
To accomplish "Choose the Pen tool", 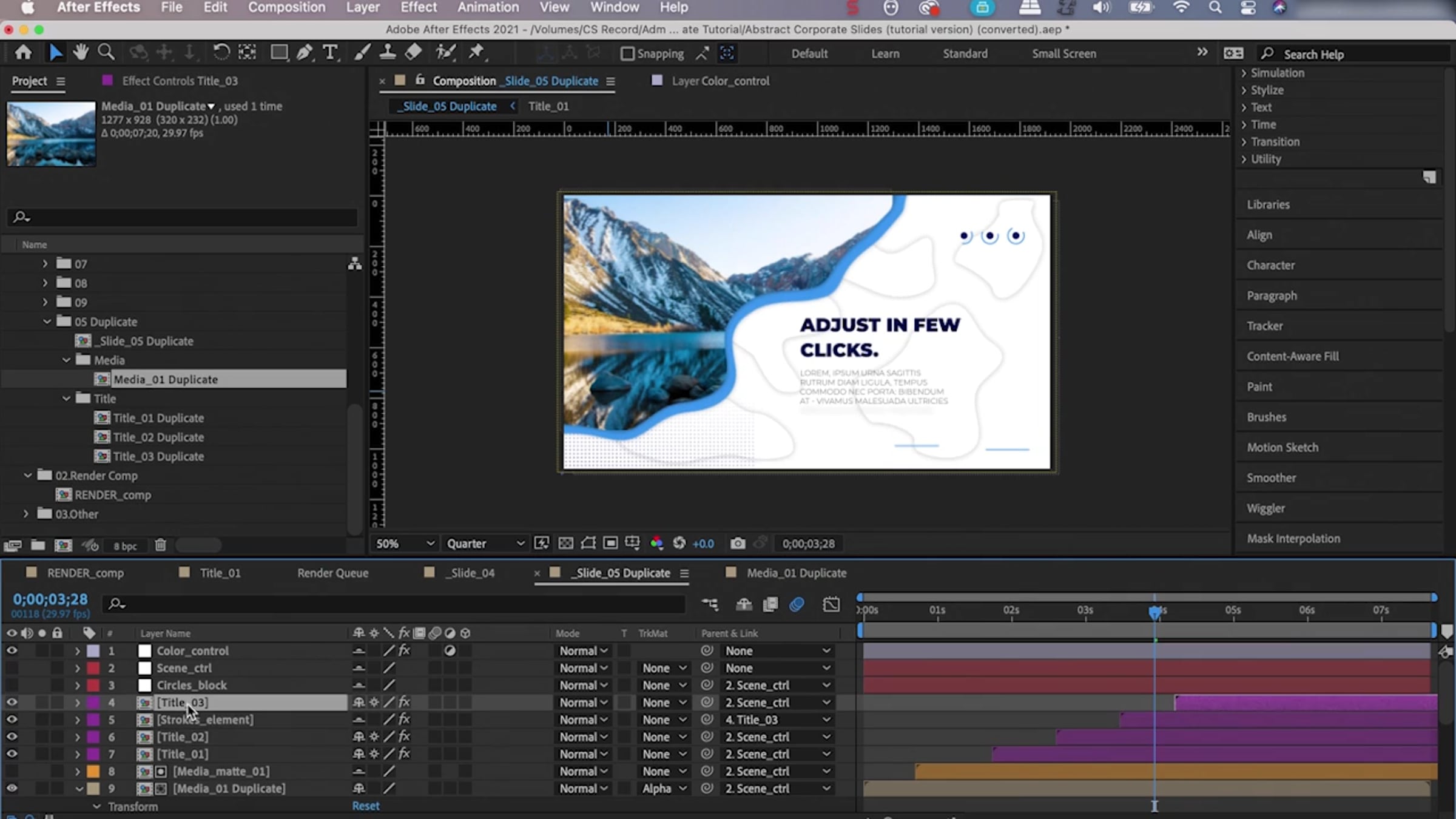I will [305, 53].
